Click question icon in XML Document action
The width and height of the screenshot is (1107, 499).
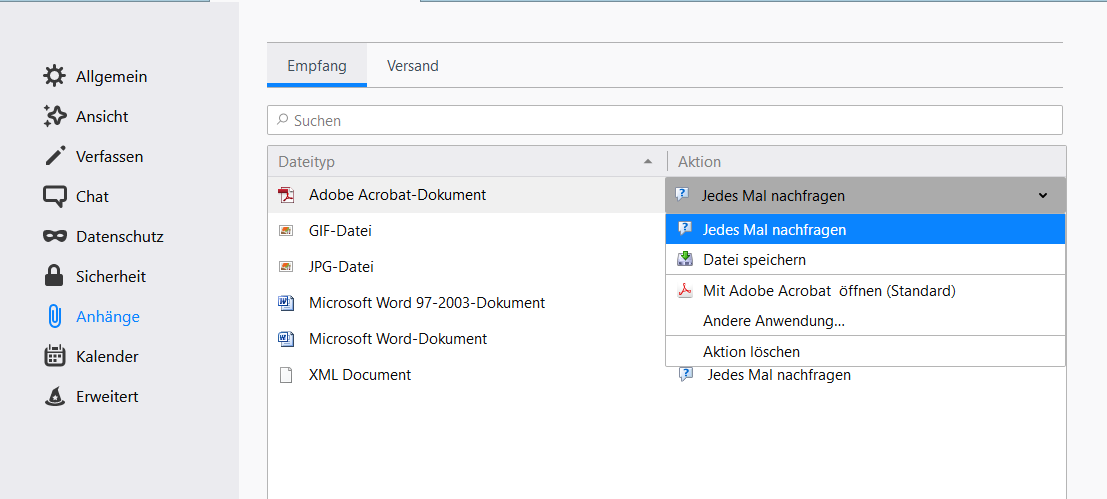click(x=685, y=375)
